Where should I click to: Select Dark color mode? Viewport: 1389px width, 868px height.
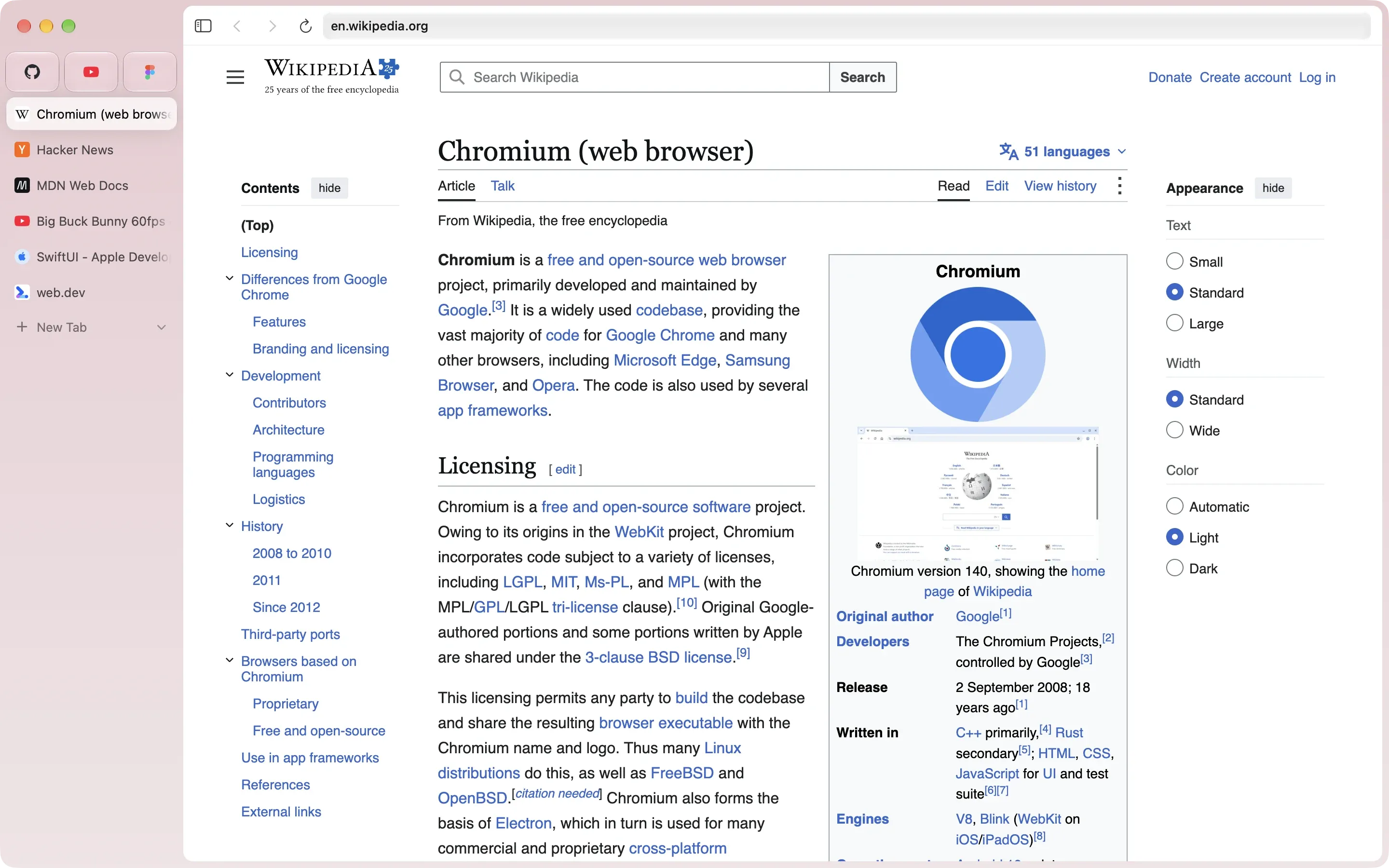(1174, 568)
